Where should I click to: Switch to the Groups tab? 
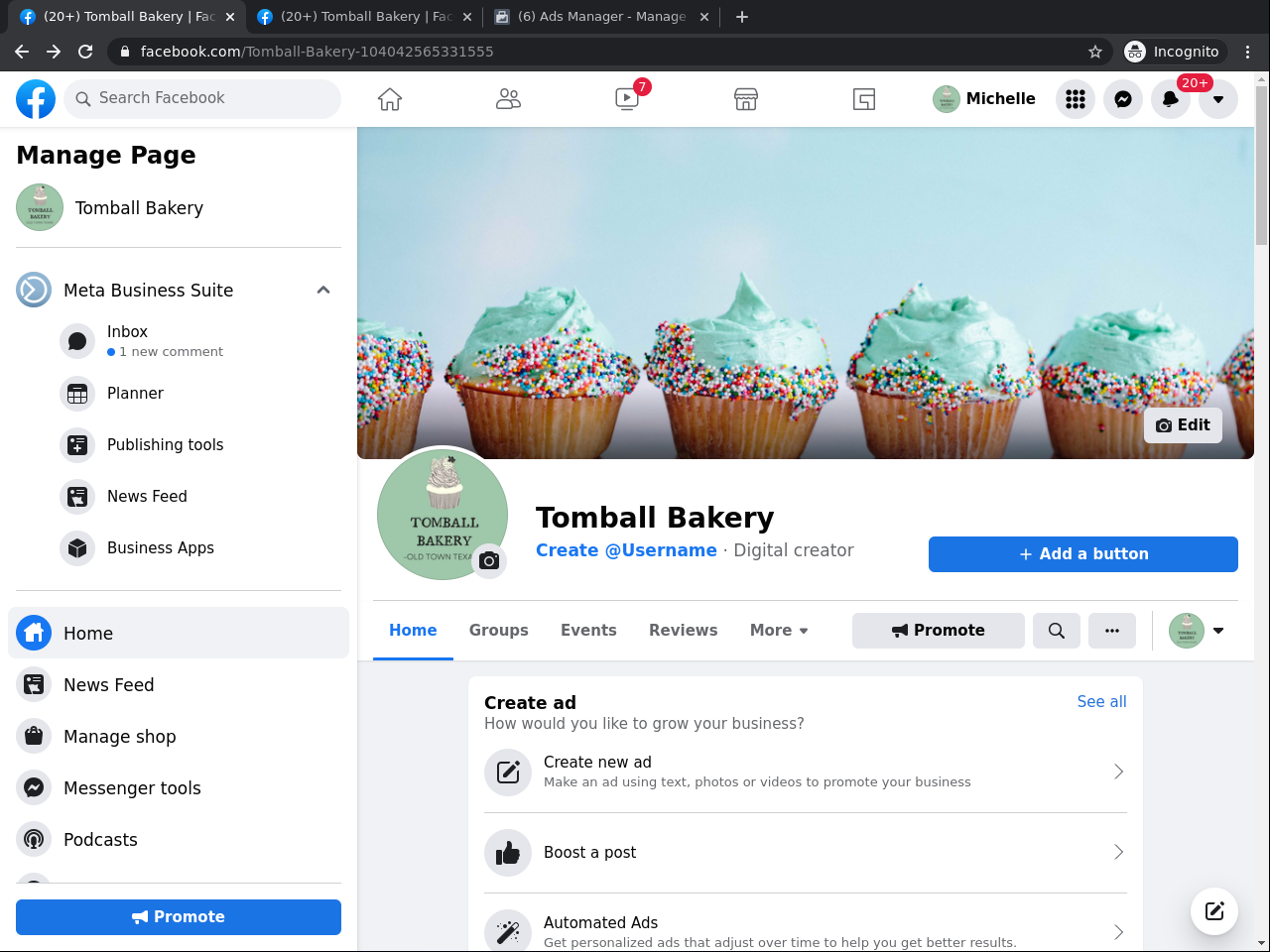pyautogui.click(x=499, y=631)
